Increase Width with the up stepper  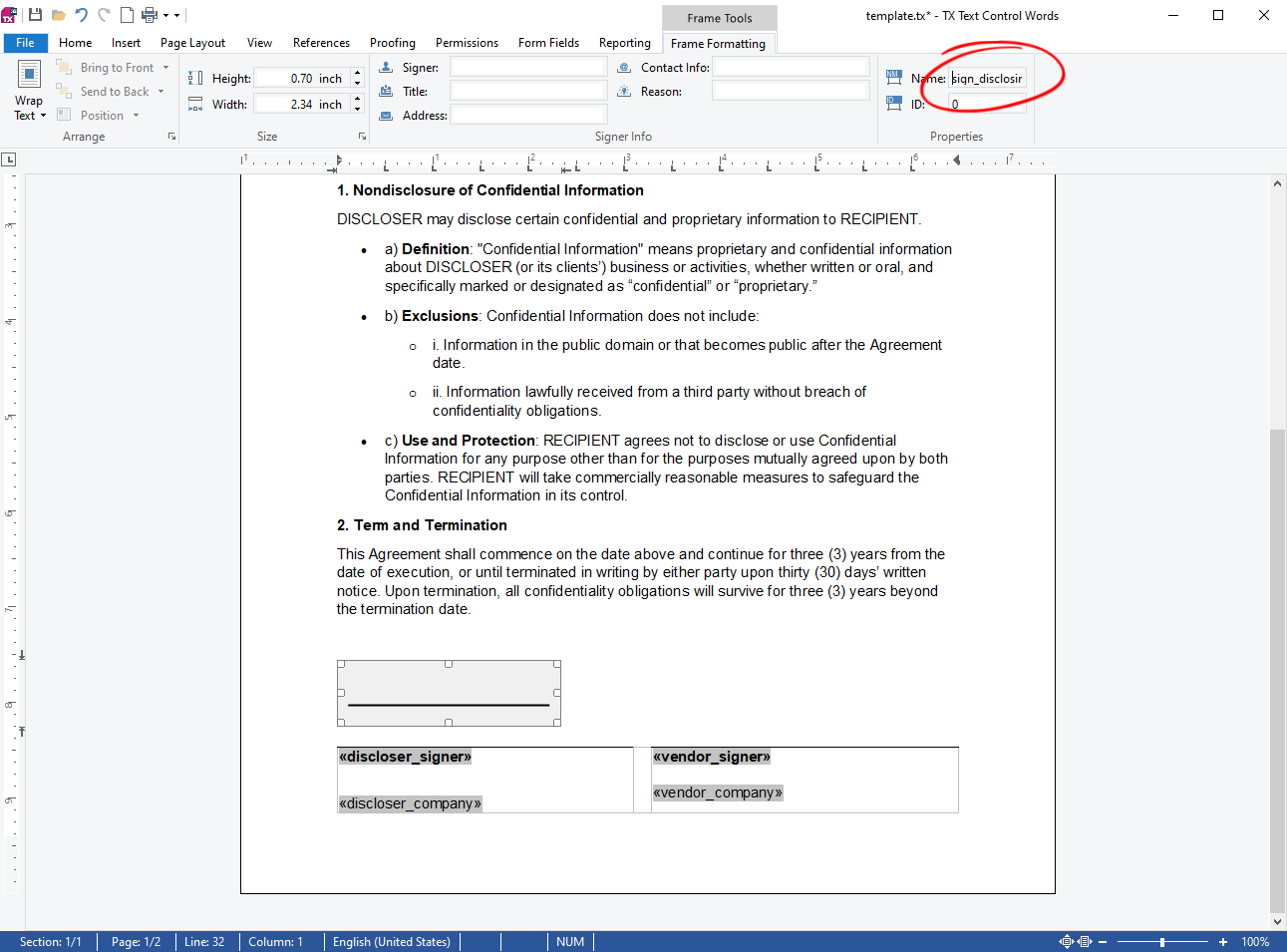coord(357,99)
